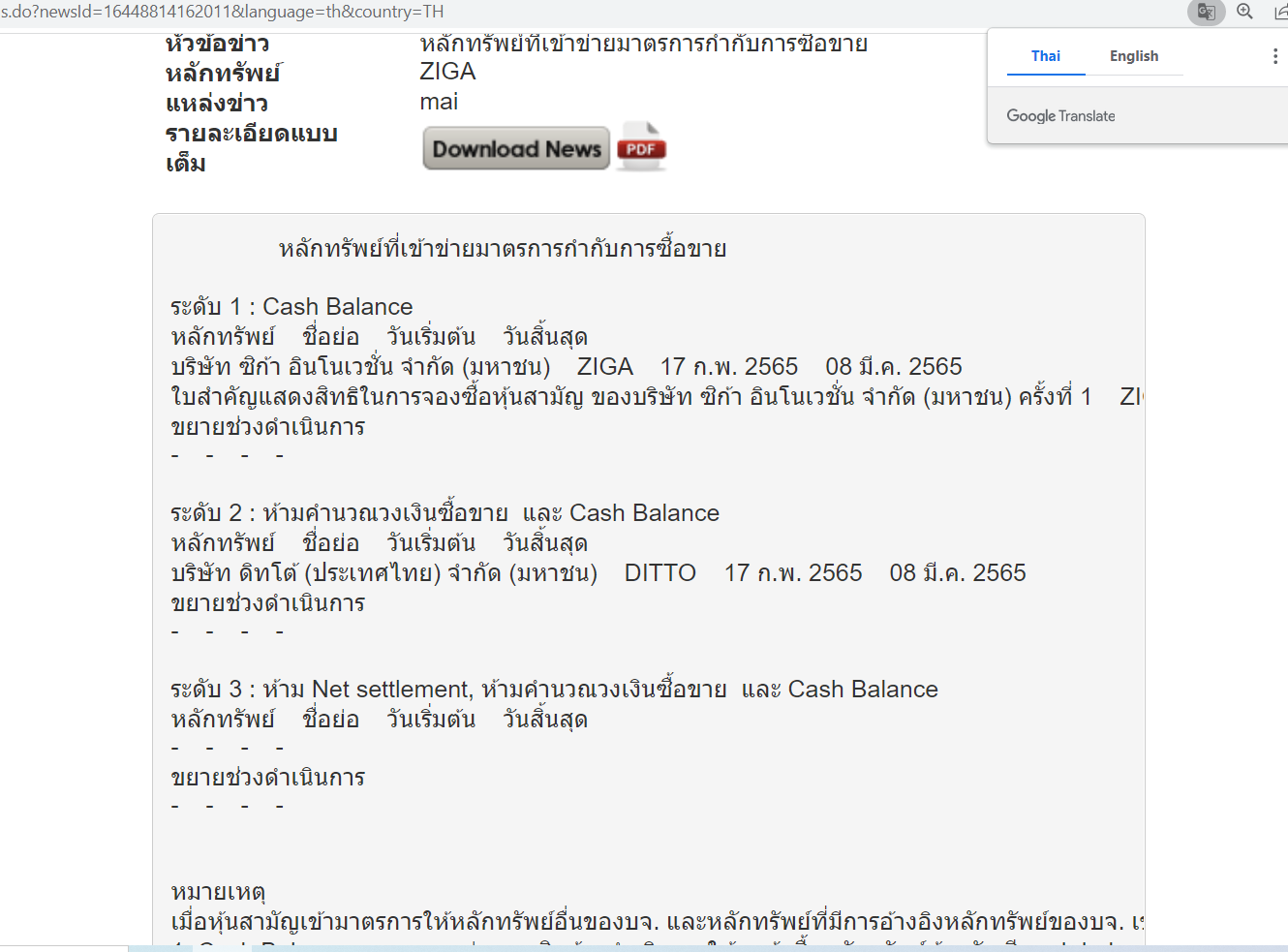Click the Google Translate icon in address bar
Image resolution: width=1288 pixels, height=952 pixels.
coord(1207,12)
